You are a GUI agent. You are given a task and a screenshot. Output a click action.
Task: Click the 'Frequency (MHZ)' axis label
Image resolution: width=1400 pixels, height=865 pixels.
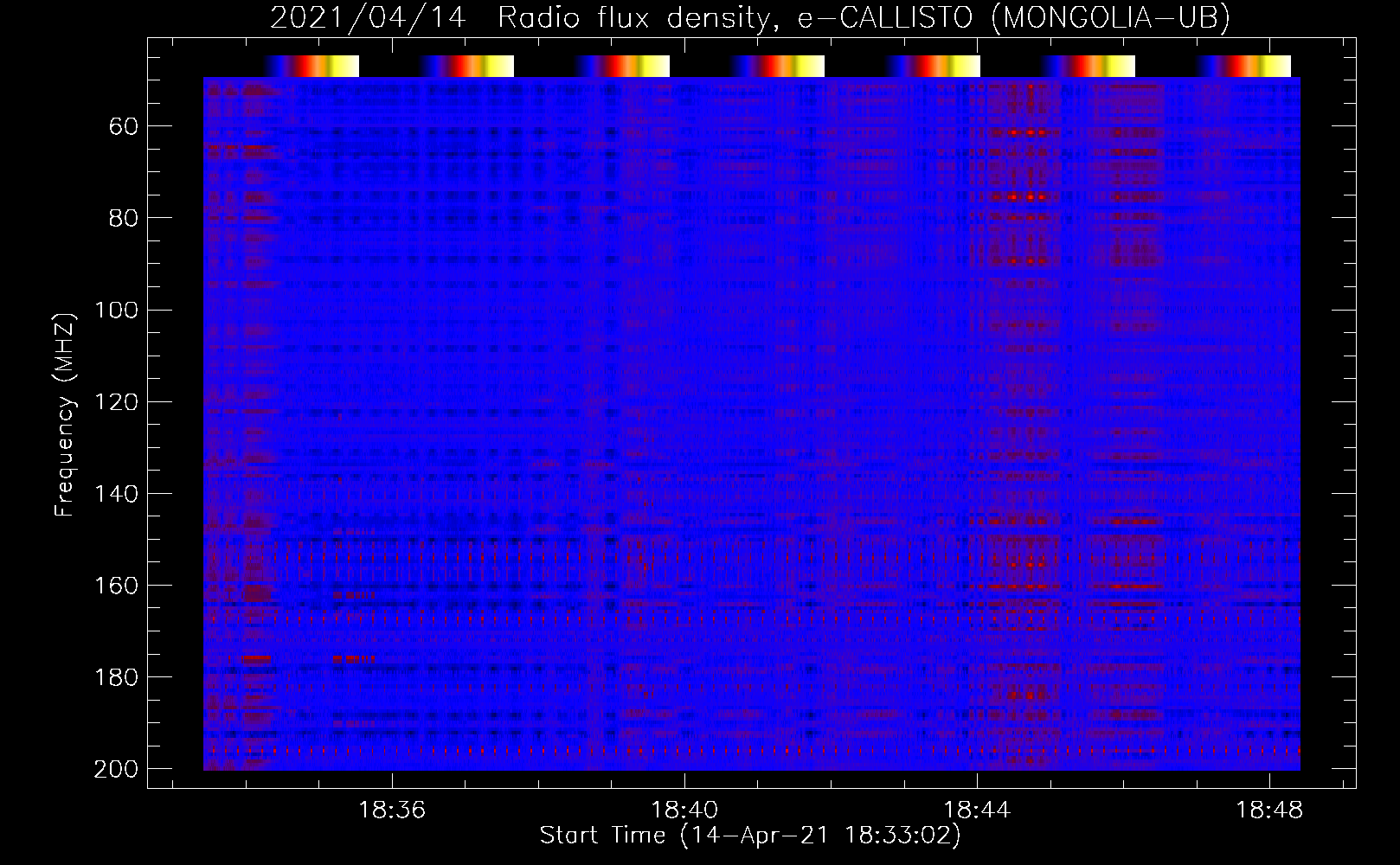click(65, 414)
